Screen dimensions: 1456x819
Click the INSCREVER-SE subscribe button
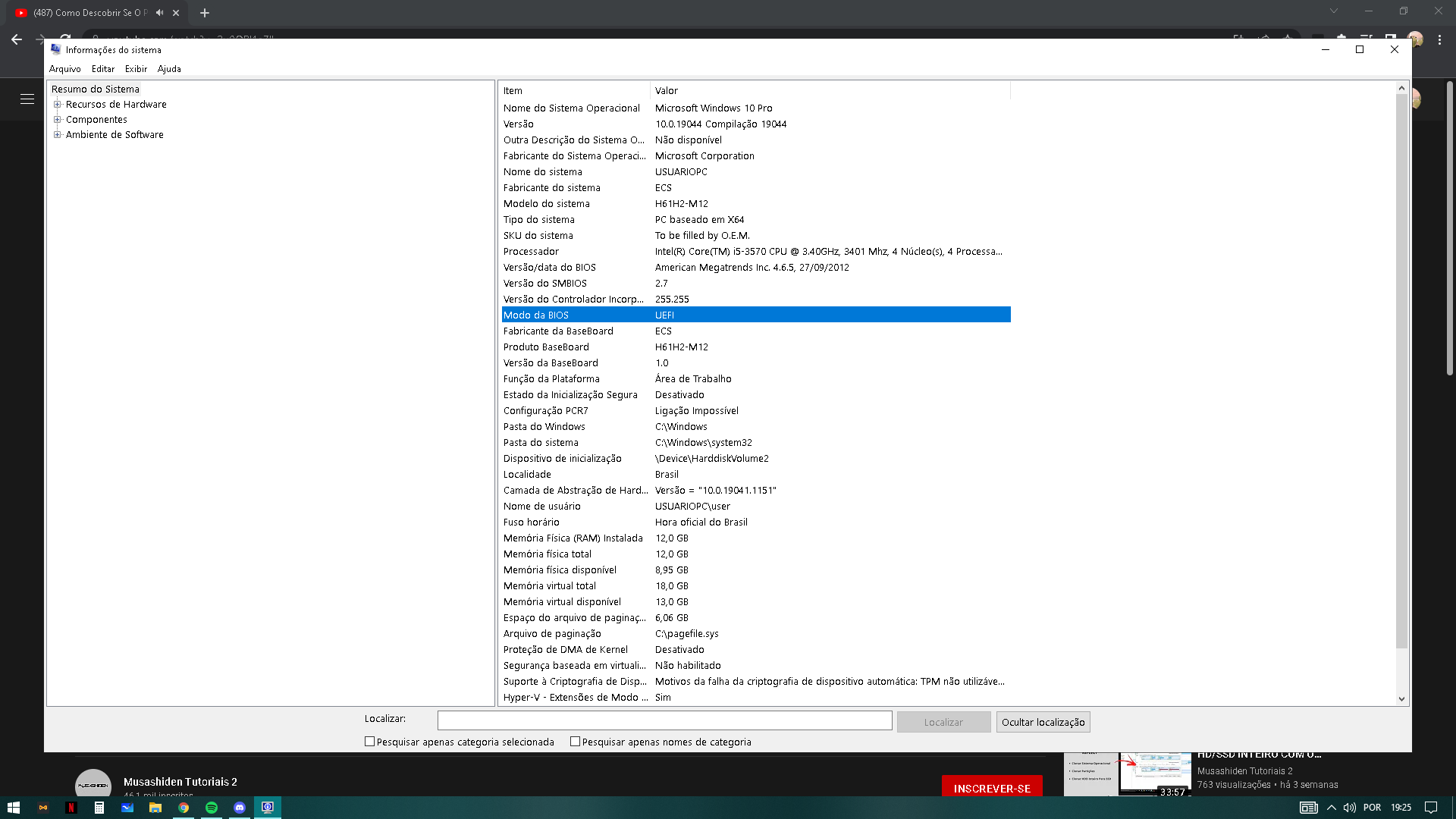992,786
